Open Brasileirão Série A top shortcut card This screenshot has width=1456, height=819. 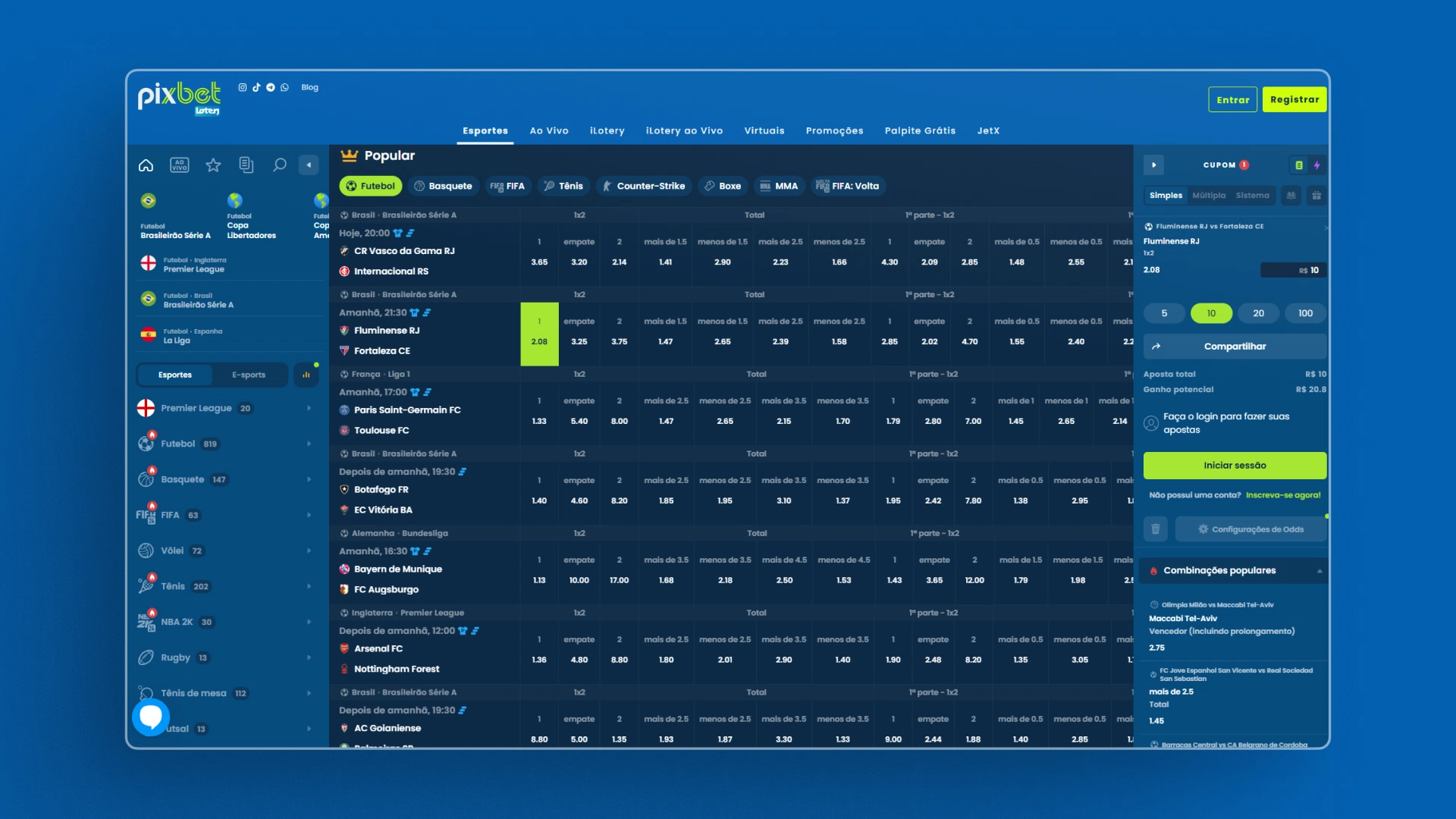[x=175, y=216]
